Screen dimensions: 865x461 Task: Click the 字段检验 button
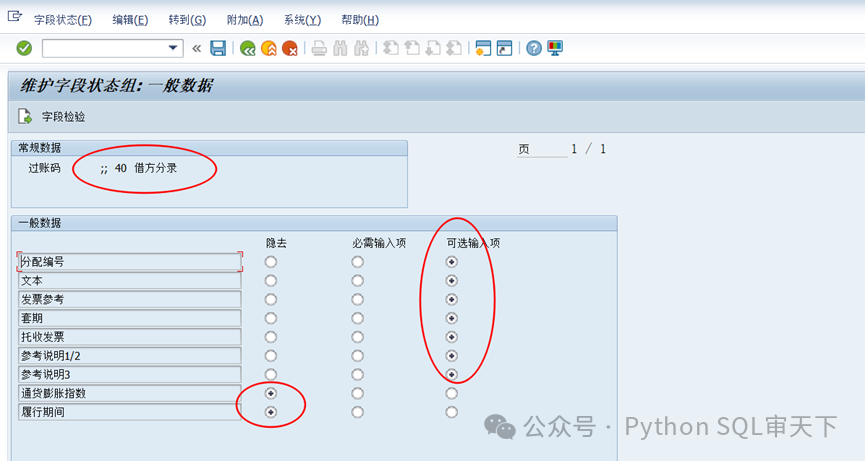52,116
